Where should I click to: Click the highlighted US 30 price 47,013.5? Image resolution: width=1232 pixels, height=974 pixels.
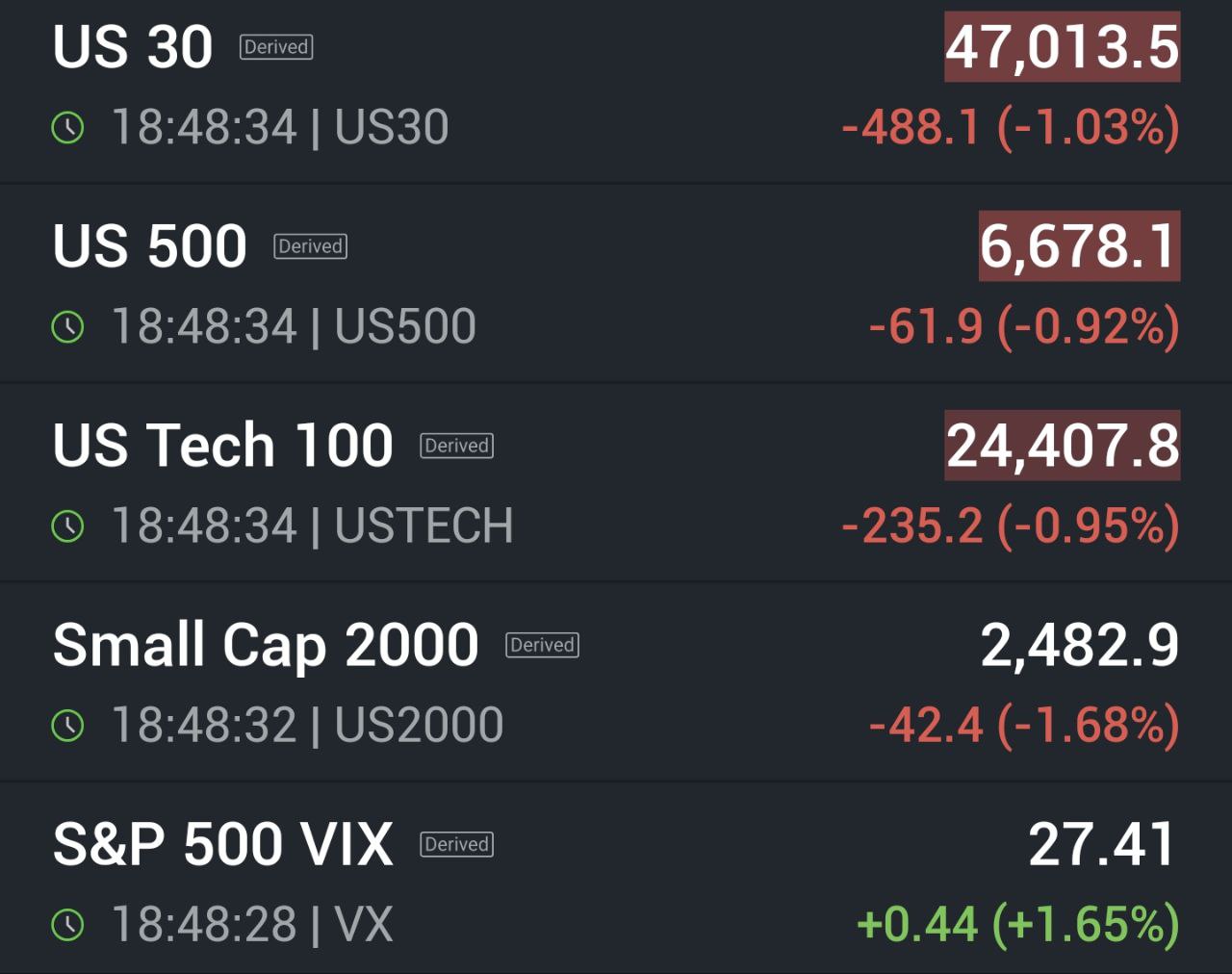1061,46
